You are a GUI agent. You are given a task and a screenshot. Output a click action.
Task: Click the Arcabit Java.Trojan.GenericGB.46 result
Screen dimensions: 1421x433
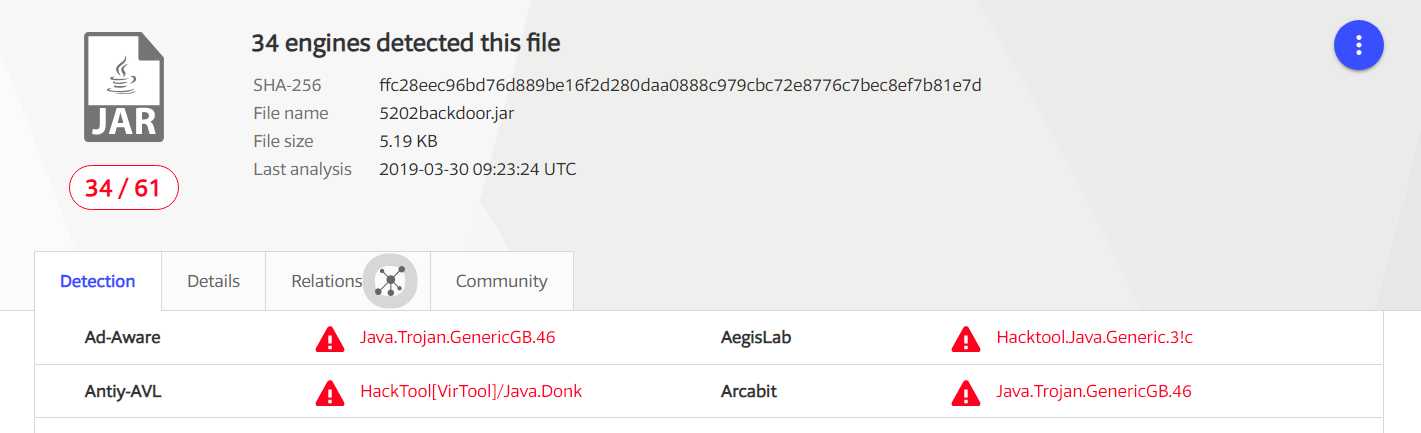1094,391
